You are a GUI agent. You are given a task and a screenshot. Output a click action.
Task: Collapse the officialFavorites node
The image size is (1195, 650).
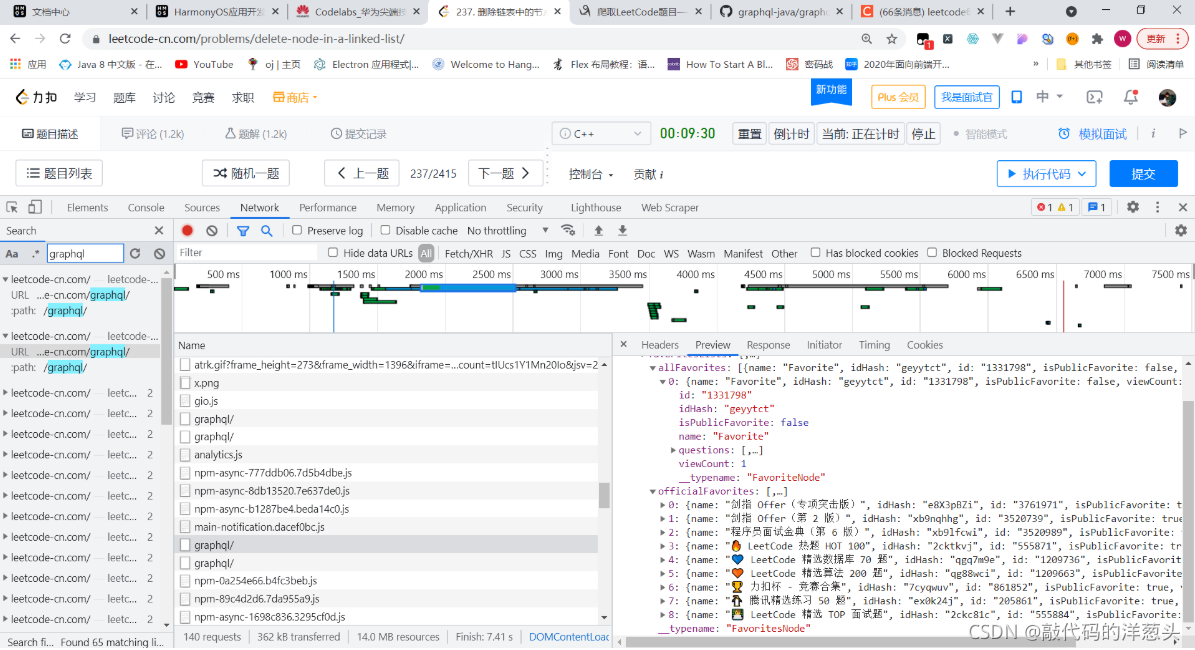pyautogui.click(x=653, y=492)
